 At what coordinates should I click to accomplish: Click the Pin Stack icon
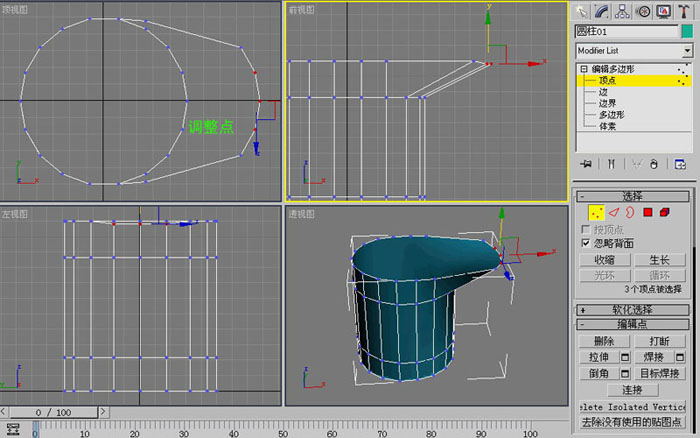(x=586, y=164)
